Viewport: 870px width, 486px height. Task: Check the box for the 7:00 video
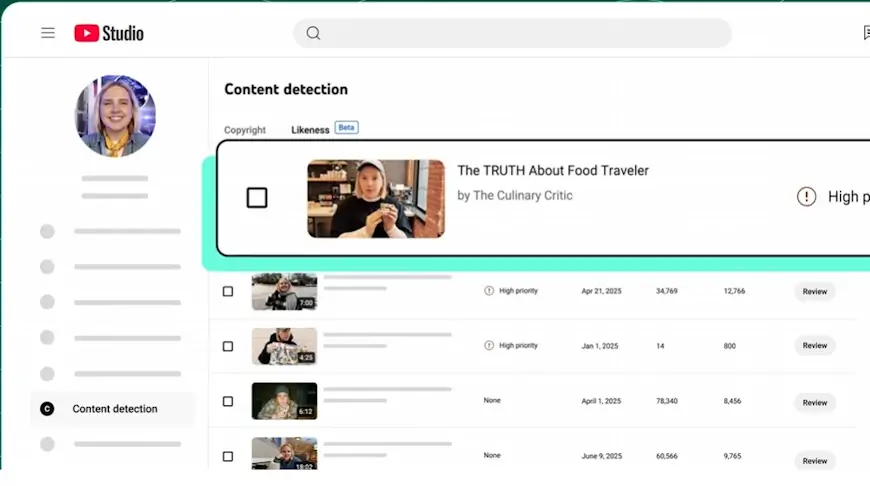[x=228, y=292]
